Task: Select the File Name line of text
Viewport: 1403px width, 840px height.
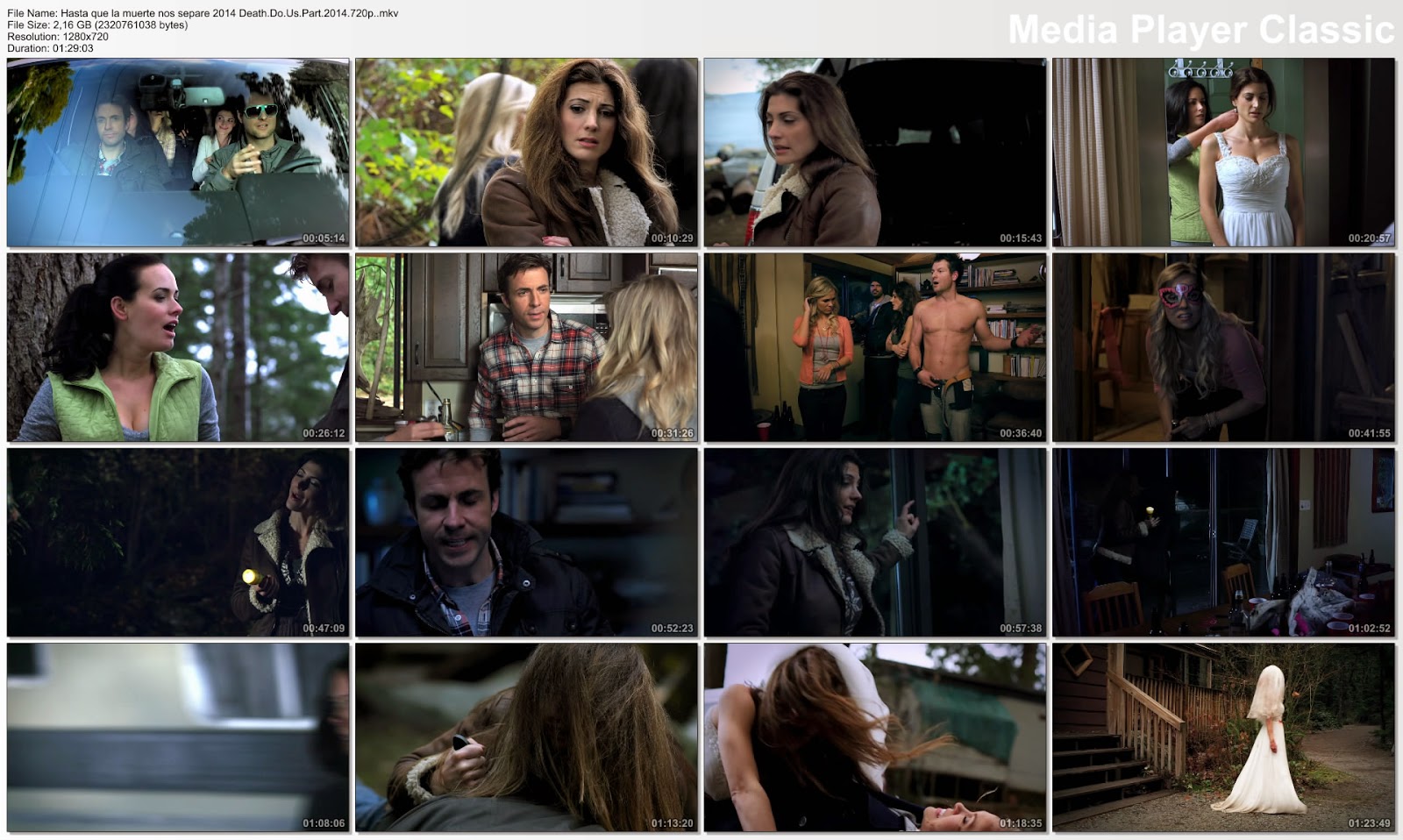Action: click(203, 14)
